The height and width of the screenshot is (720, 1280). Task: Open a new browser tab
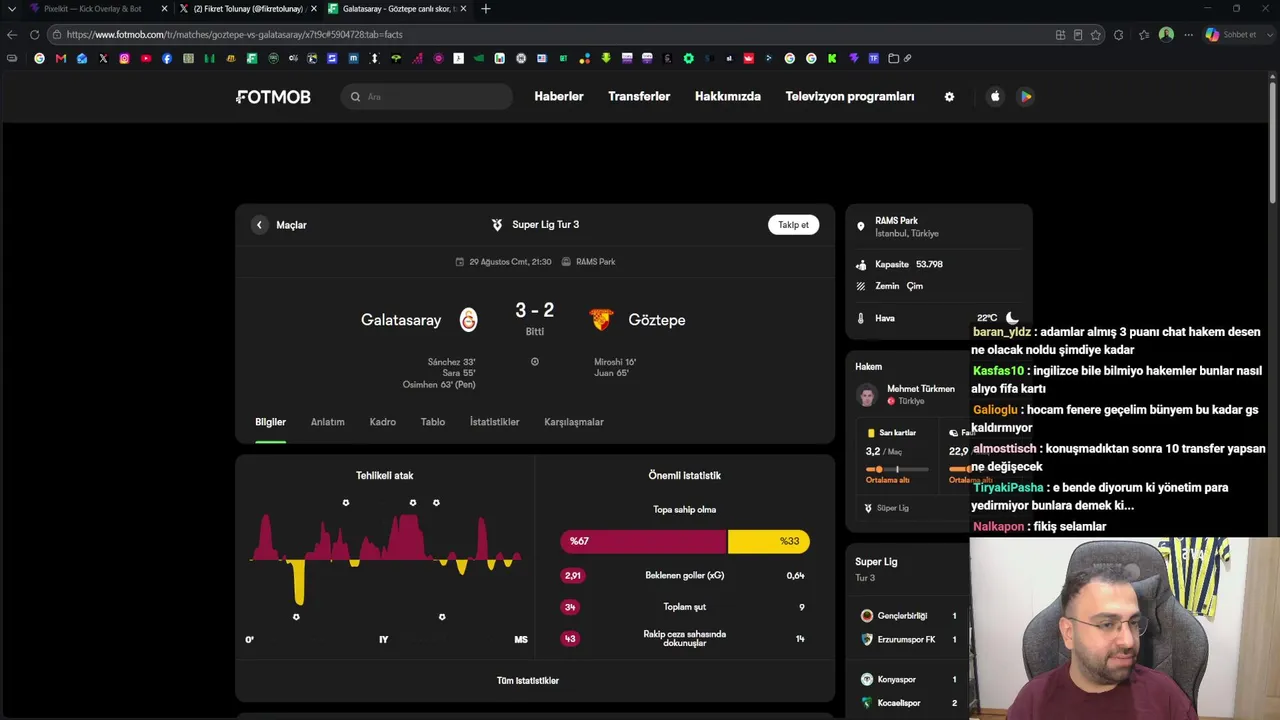[x=486, y=9]
